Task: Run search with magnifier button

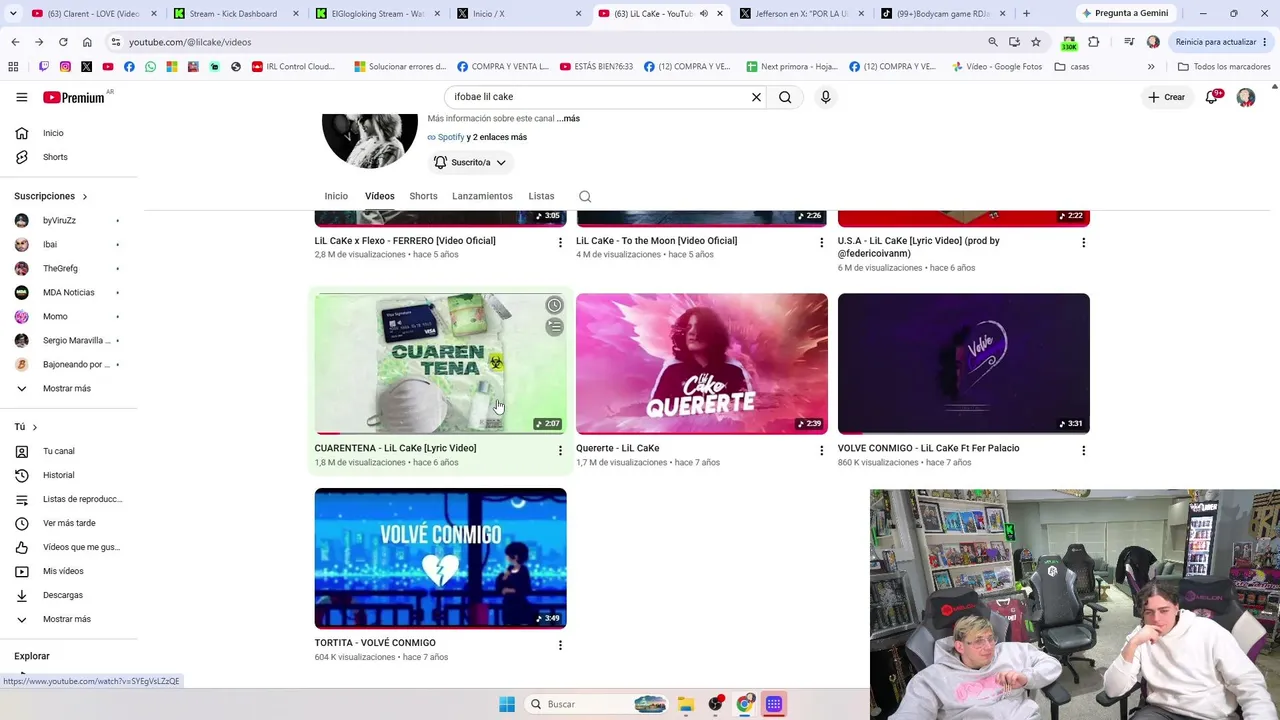Action: [785, 97]
